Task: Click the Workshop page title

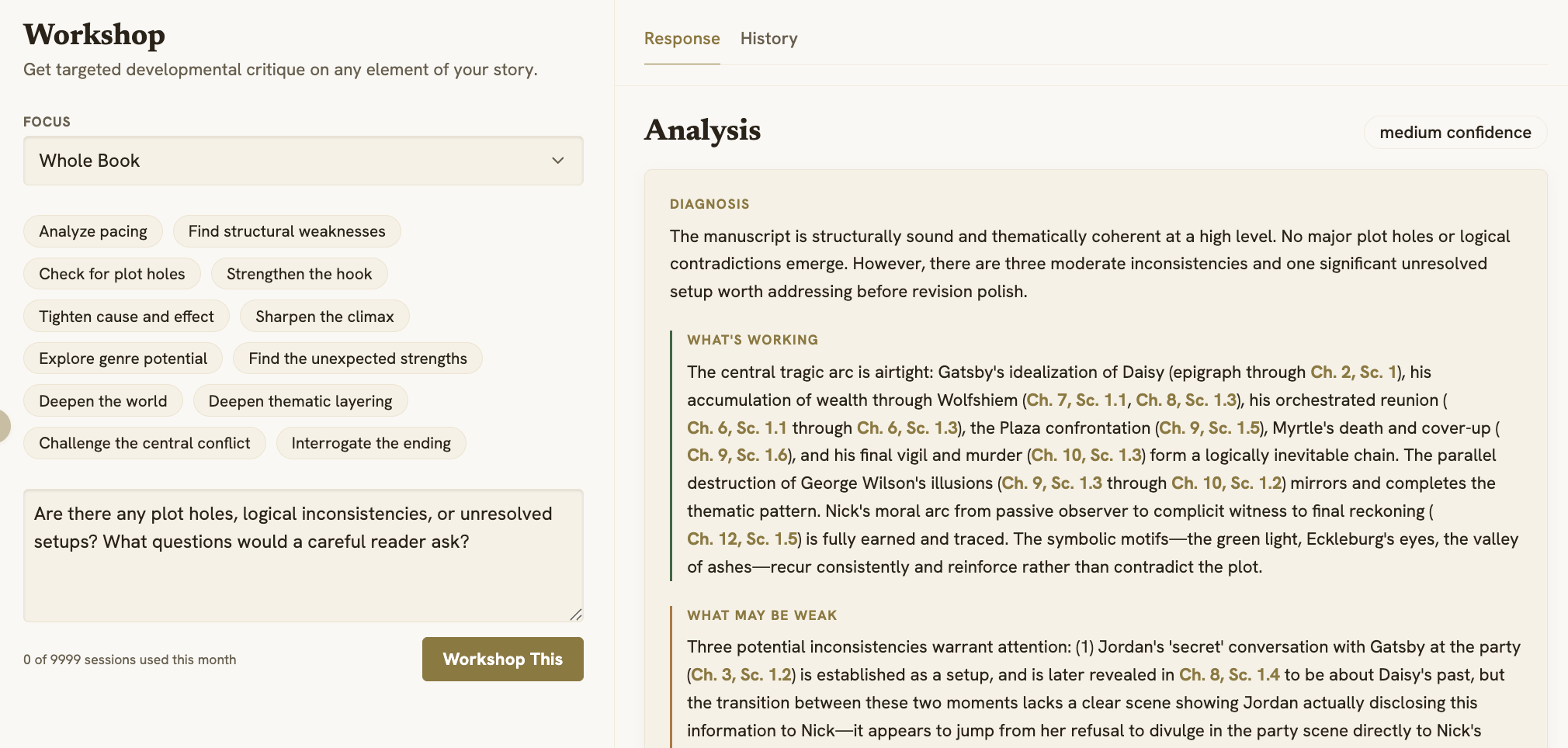Action: coord(94,35)
